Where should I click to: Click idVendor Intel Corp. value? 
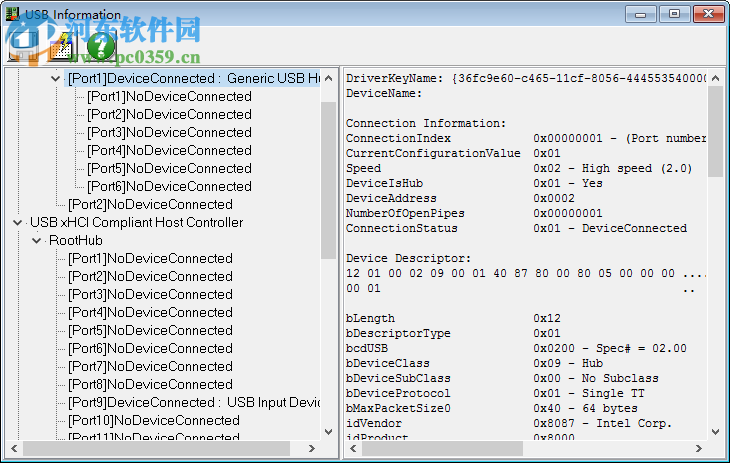tap(602, 423)
